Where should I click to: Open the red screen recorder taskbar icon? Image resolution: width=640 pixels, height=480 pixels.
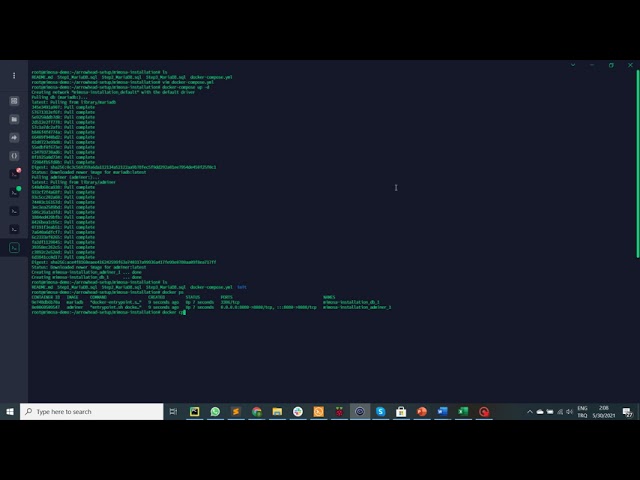tap(484, 411)
